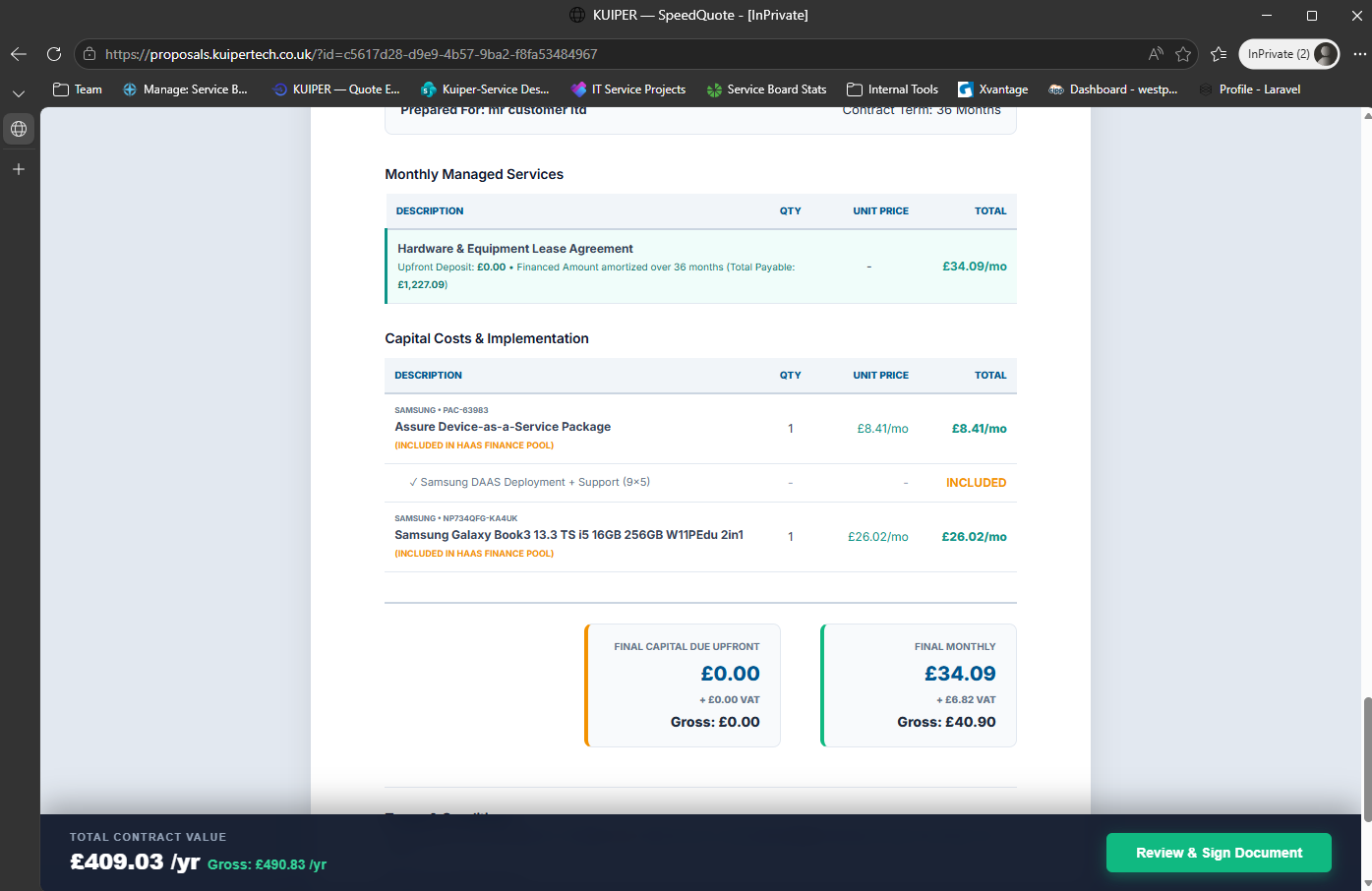Screen dimensions: 1372x891
Task: Open Dashboard - westp... bookmark
Action: click(1113, 89)
